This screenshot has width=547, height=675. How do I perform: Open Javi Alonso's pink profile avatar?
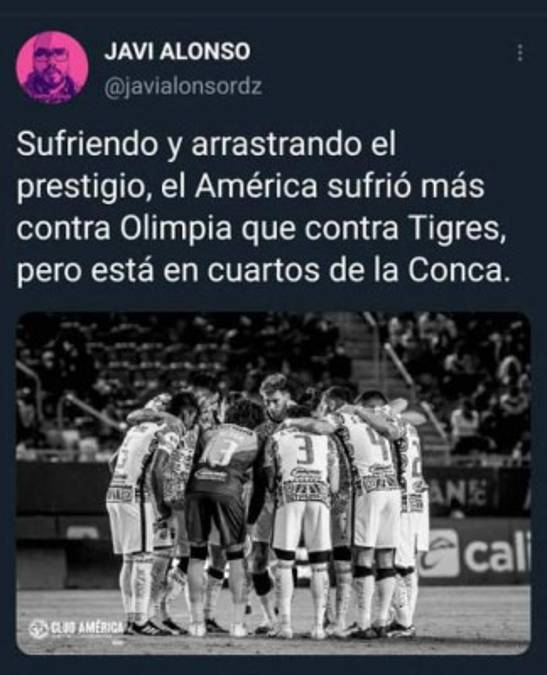pos(53,67)
